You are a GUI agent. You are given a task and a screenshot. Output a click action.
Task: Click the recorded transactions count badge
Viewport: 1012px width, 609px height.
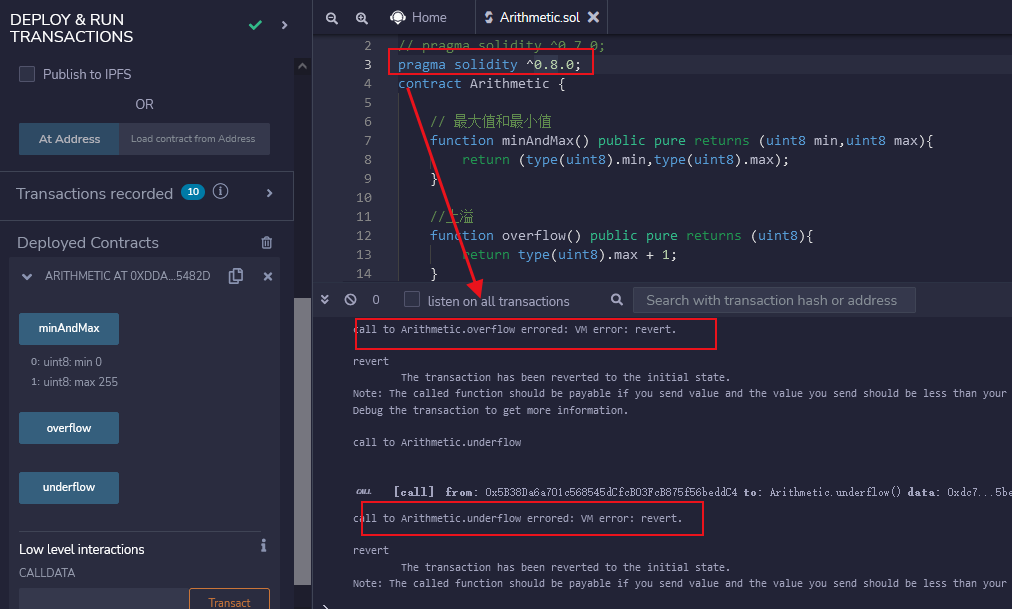tap(193, 192)
